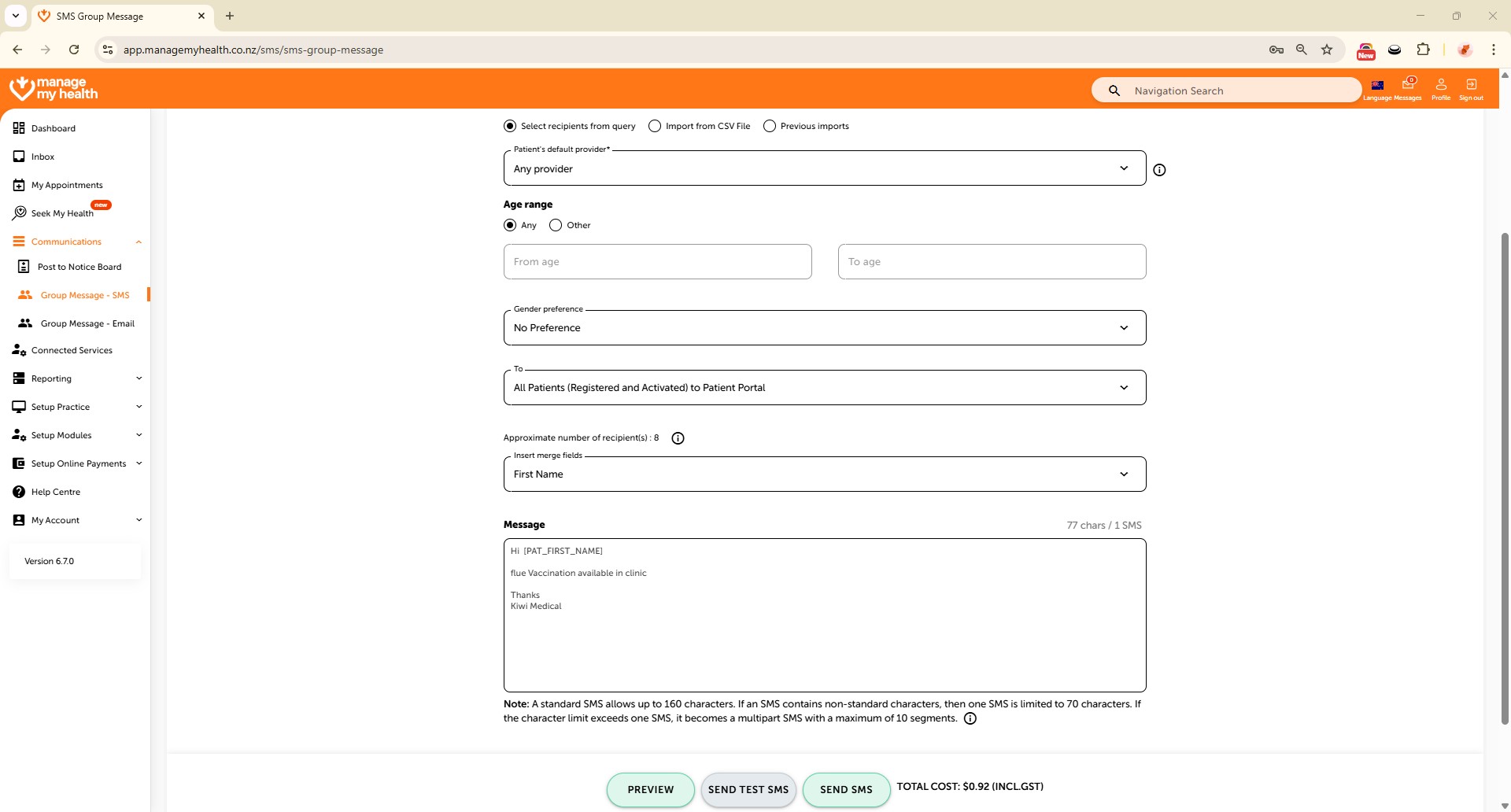The width and height of the screenshot is (1511, 812).
Task: Click the Messages icon in header
Action: tap(1408, 85)
